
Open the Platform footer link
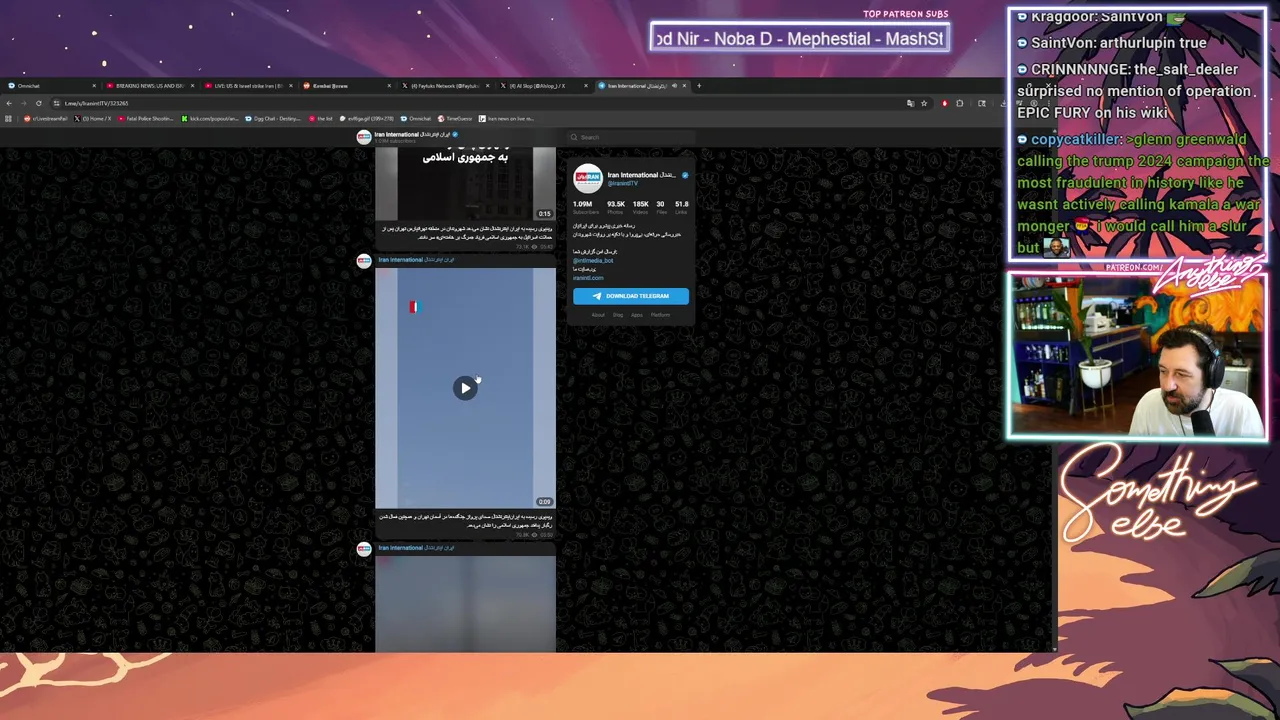coord(660,315)
